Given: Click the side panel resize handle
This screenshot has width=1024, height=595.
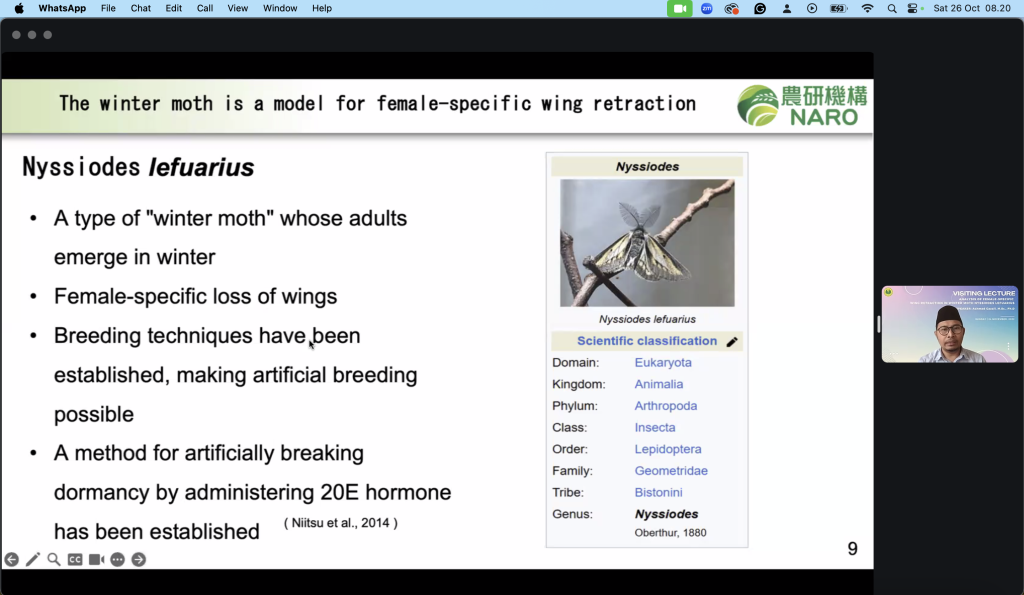Looking at the screenshot, I should [878, 324].
